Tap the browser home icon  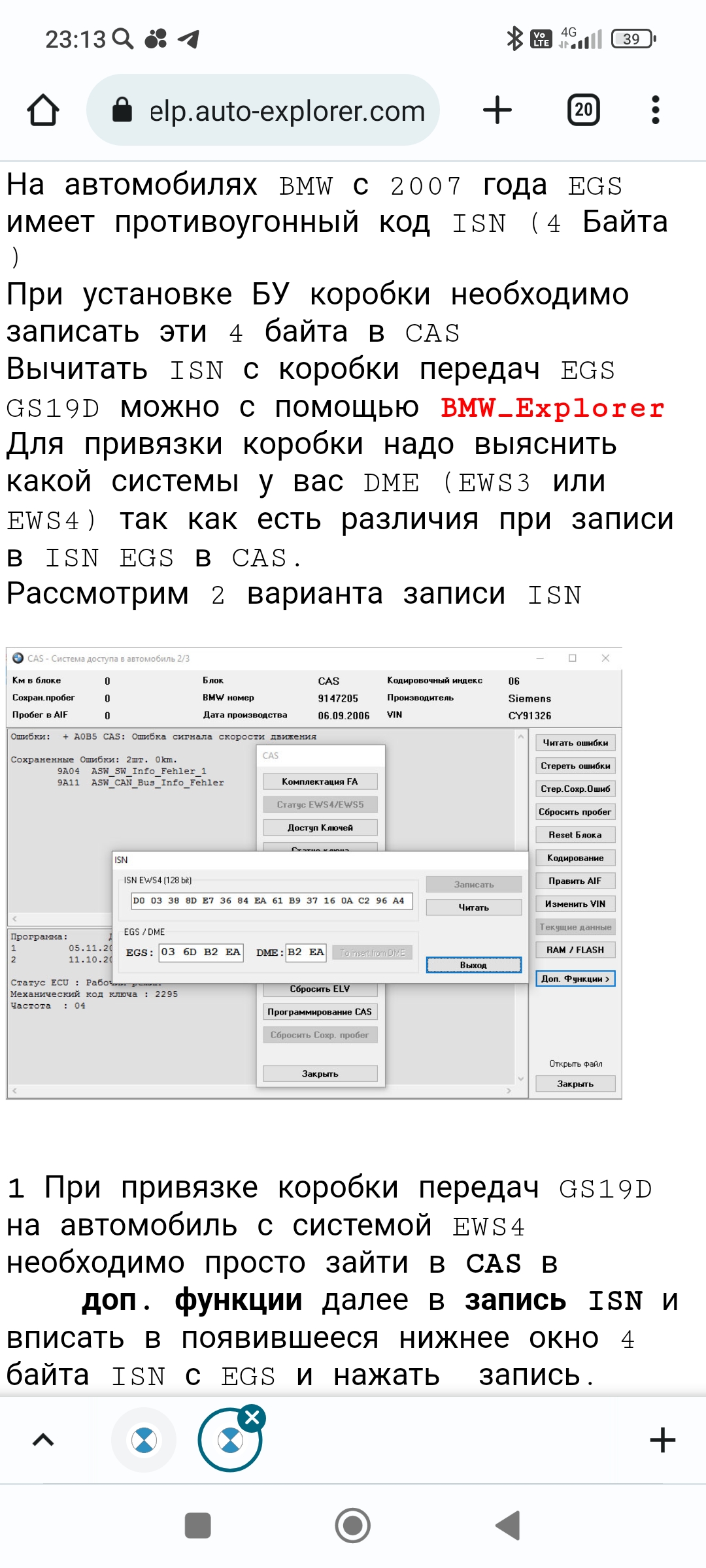coord(43,110)
